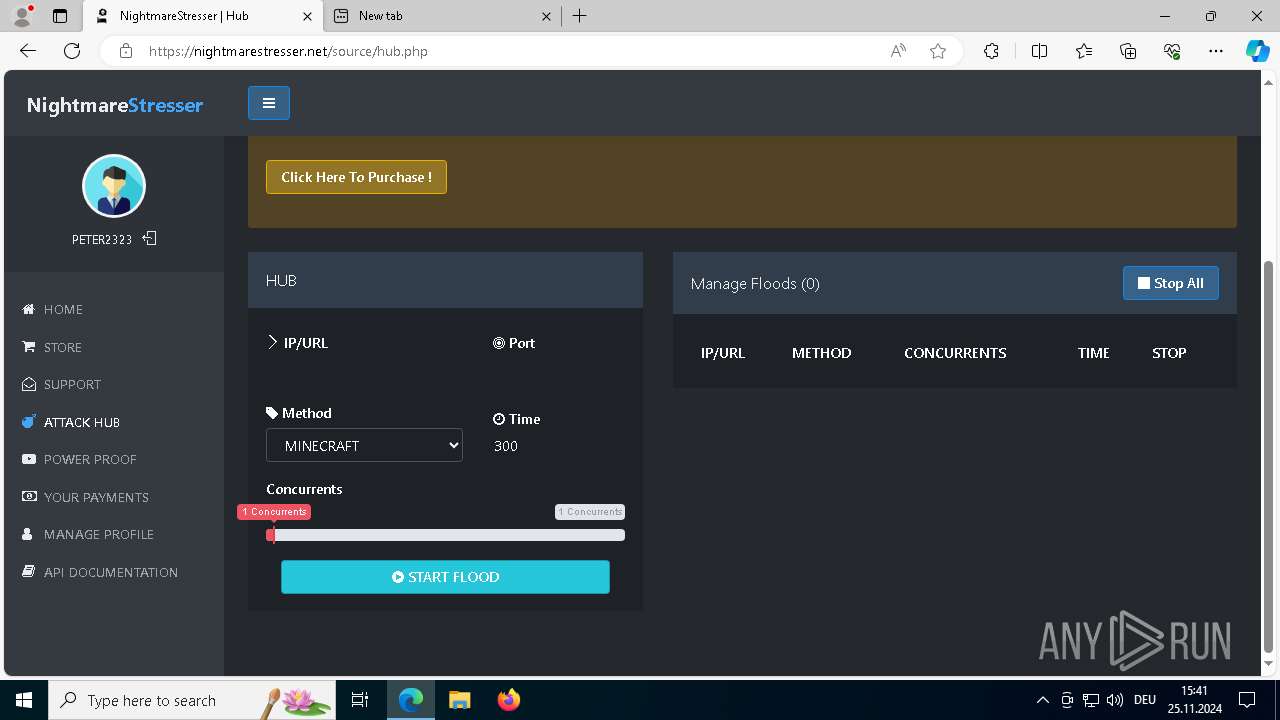
Task: Click the address bar URL
Action: 288,51
